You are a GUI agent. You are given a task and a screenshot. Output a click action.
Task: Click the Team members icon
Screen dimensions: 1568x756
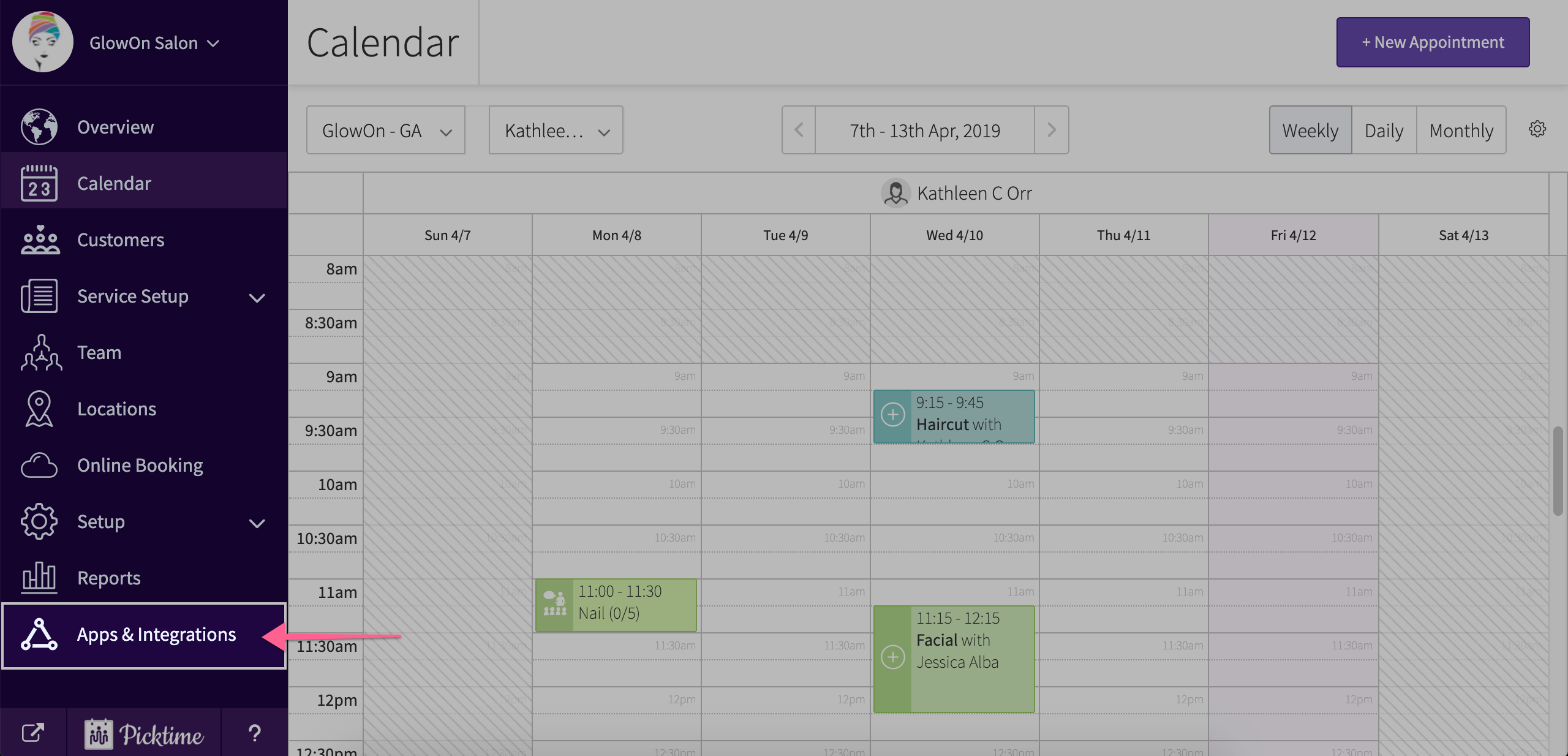pyautogui.click(x=40, y=352)
